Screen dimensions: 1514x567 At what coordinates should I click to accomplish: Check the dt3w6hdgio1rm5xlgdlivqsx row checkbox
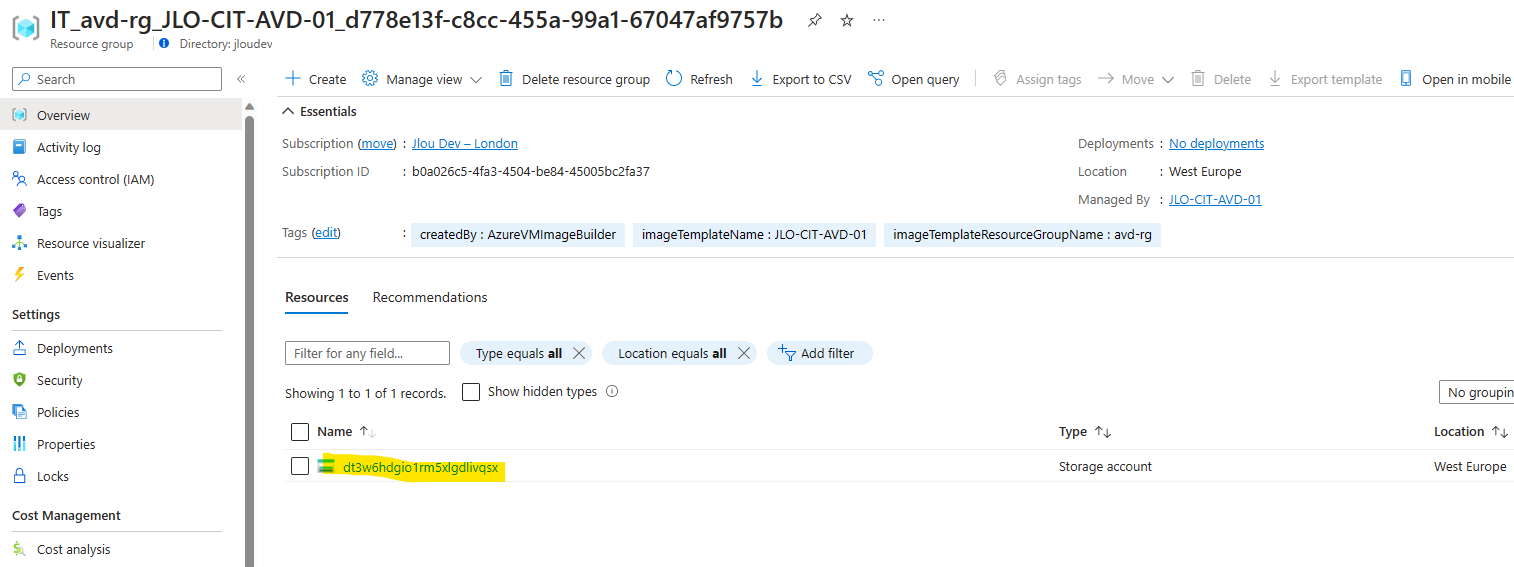point(300,466)
